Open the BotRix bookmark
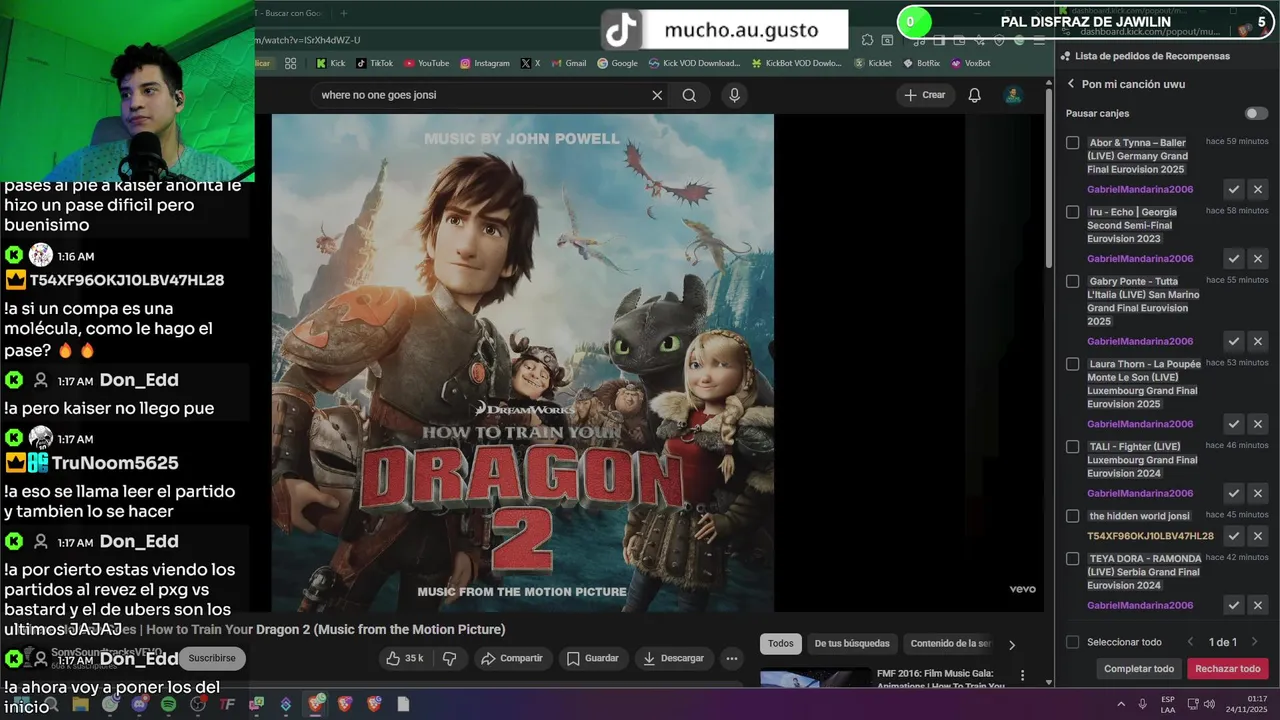The height and width of the screenshot is (720, 1280). (920, 63)
